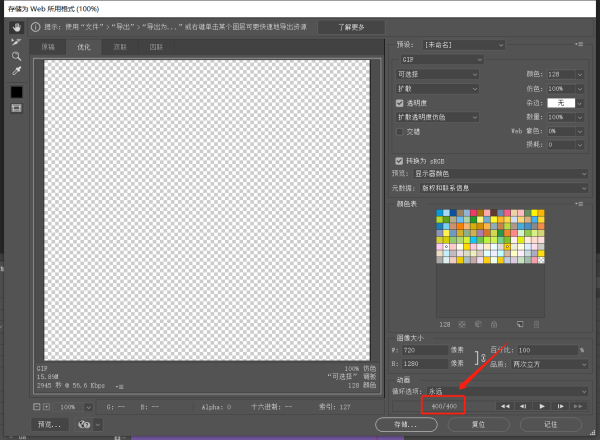
Task: Toggle slices visibility icon
Action: pos(16,107)
